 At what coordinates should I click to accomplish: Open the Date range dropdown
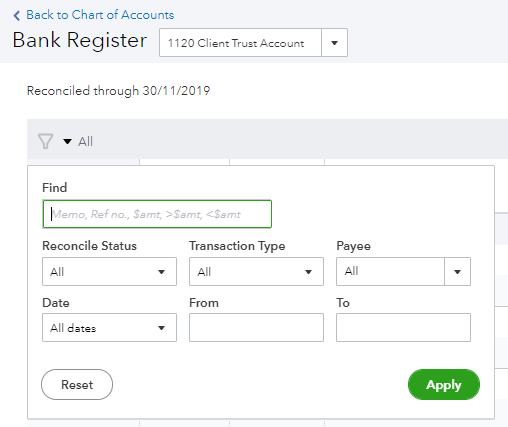coord(109,328)
